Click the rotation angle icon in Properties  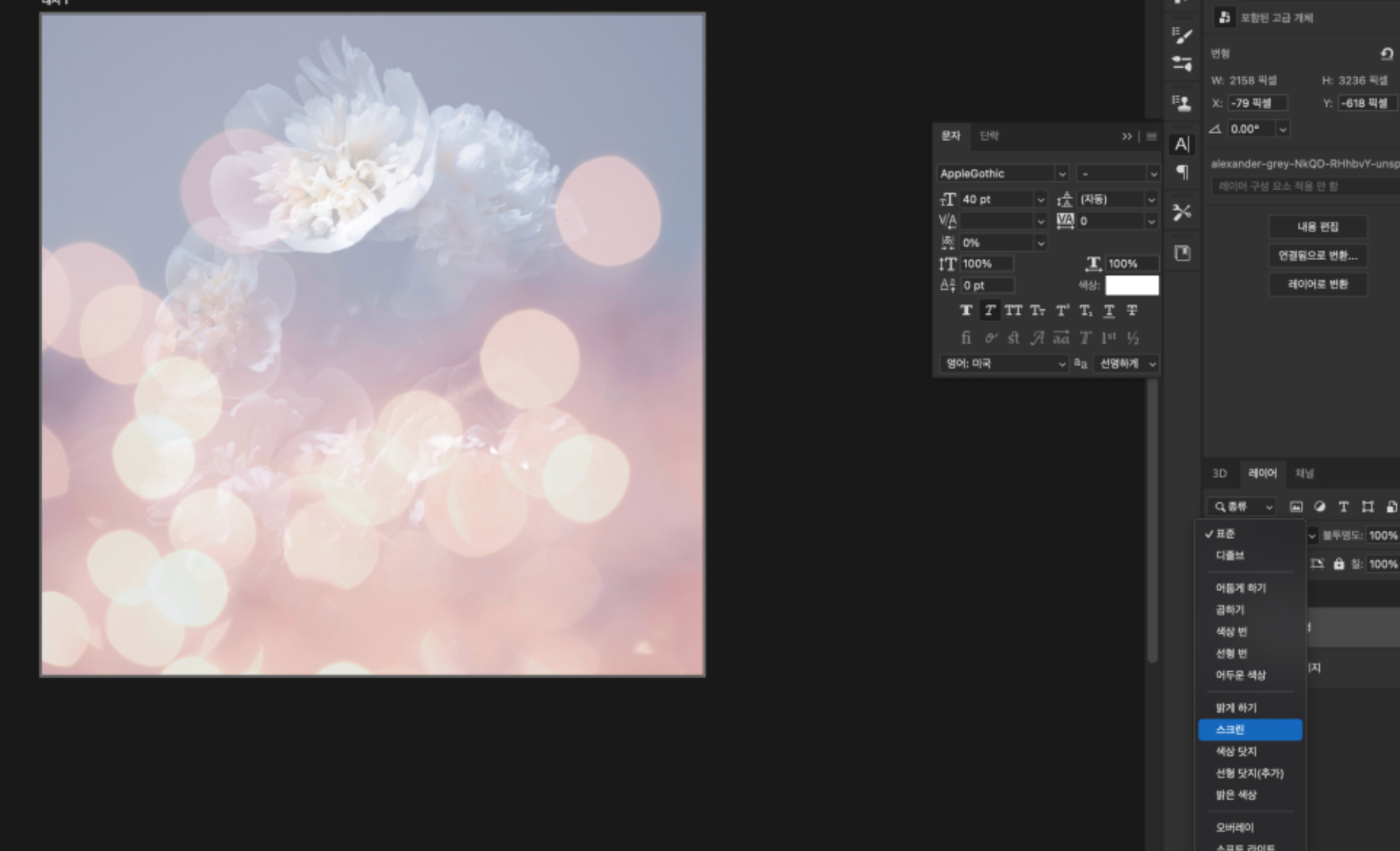coord(1215,128)
